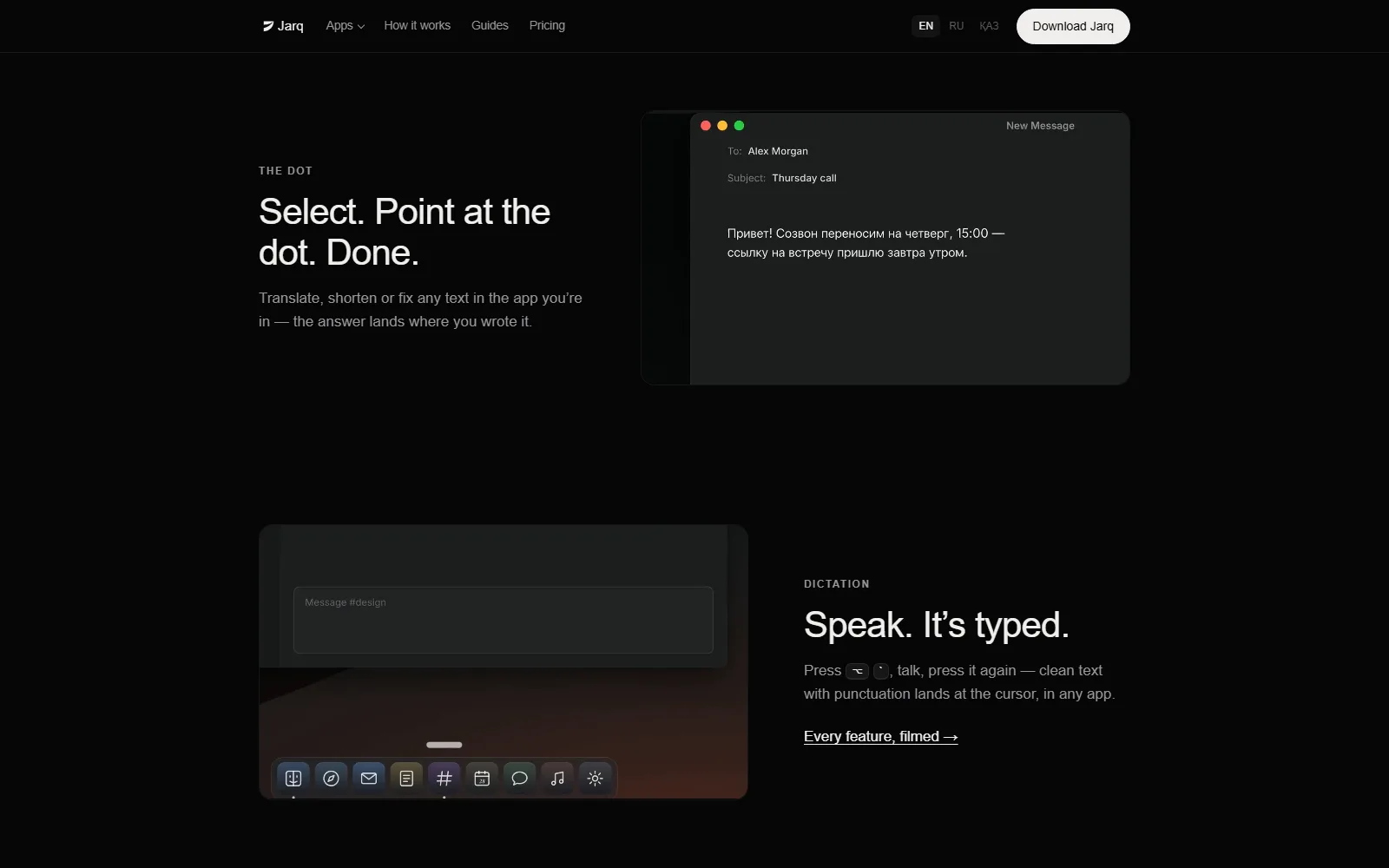The height and width of the screenshot is (868, 1389).
Task: Click the Option key symbol in the dictation text
Action: pyautogui.click(x=857, y=671)
